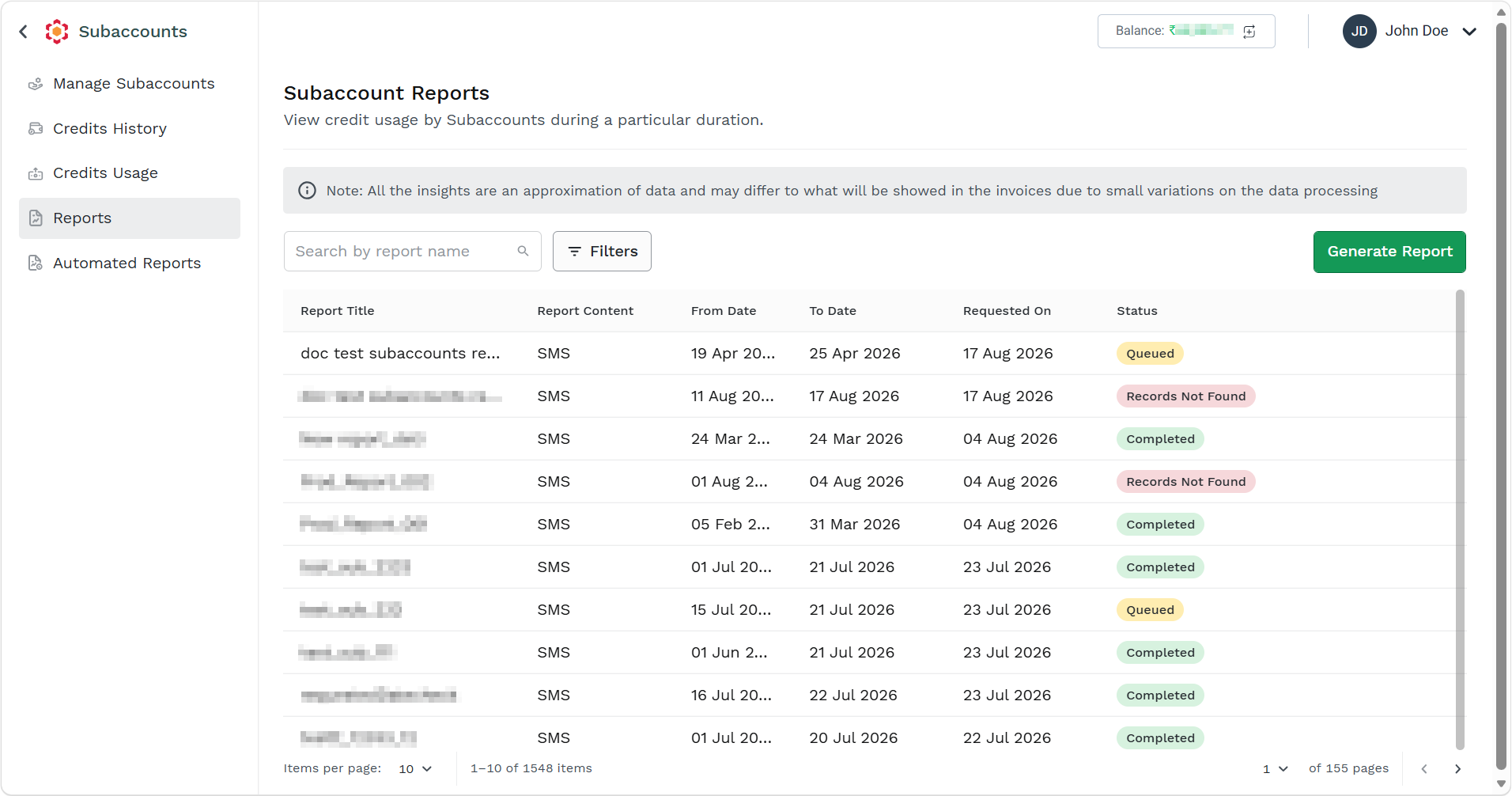Click the info icon in the note banner
Screen dimensions: 1512x796
point(307,191)
